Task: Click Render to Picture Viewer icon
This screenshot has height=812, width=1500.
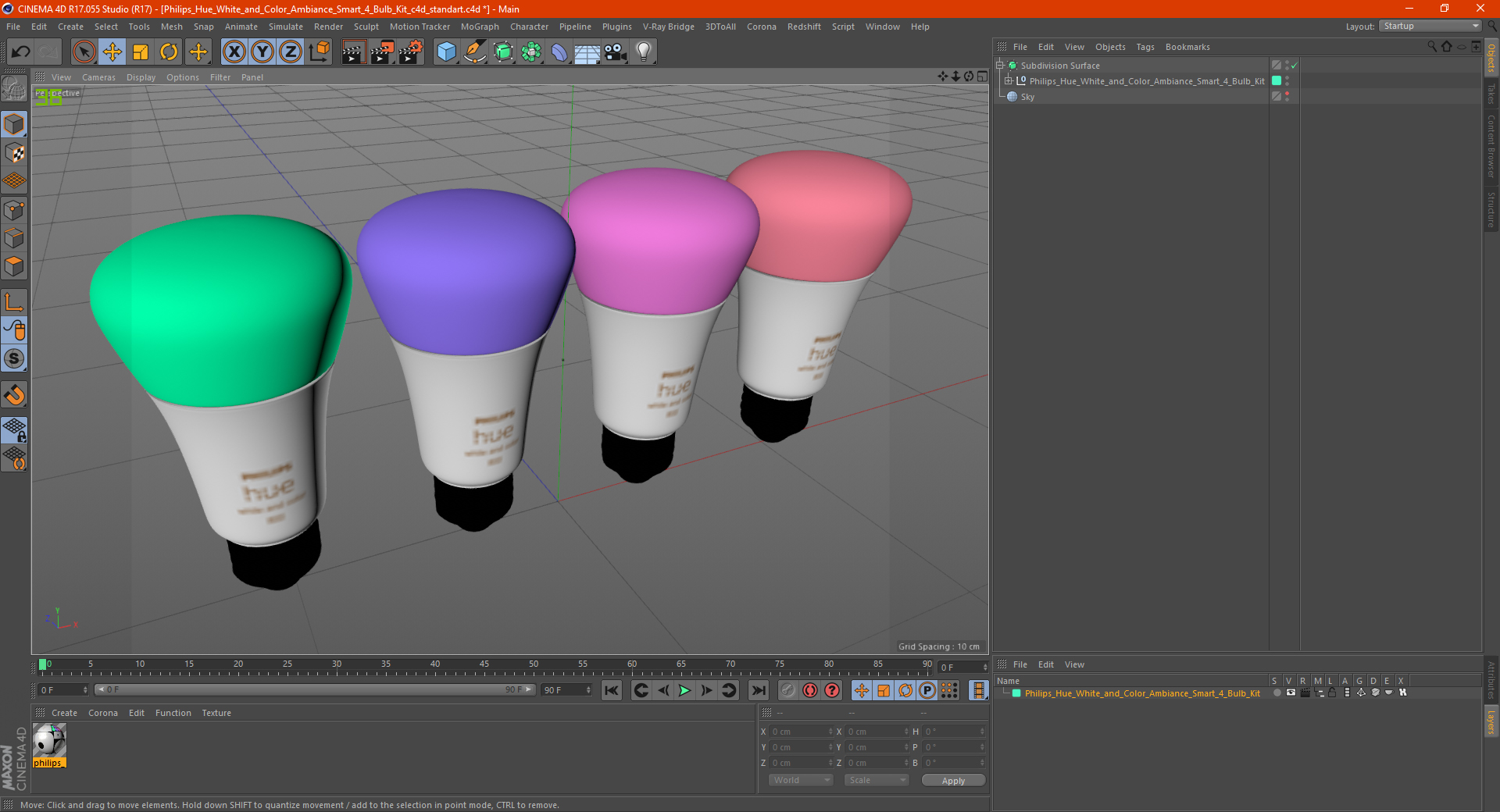Action: (382, 52)
